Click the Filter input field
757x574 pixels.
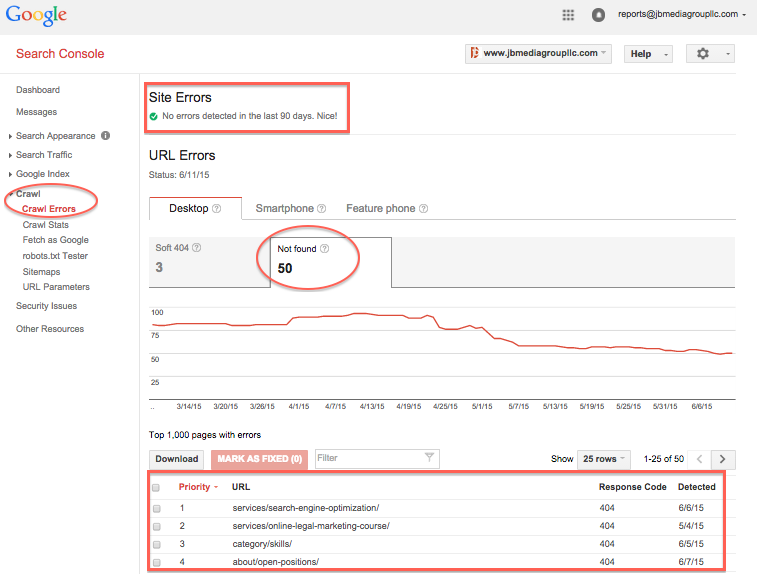[370, 459]
